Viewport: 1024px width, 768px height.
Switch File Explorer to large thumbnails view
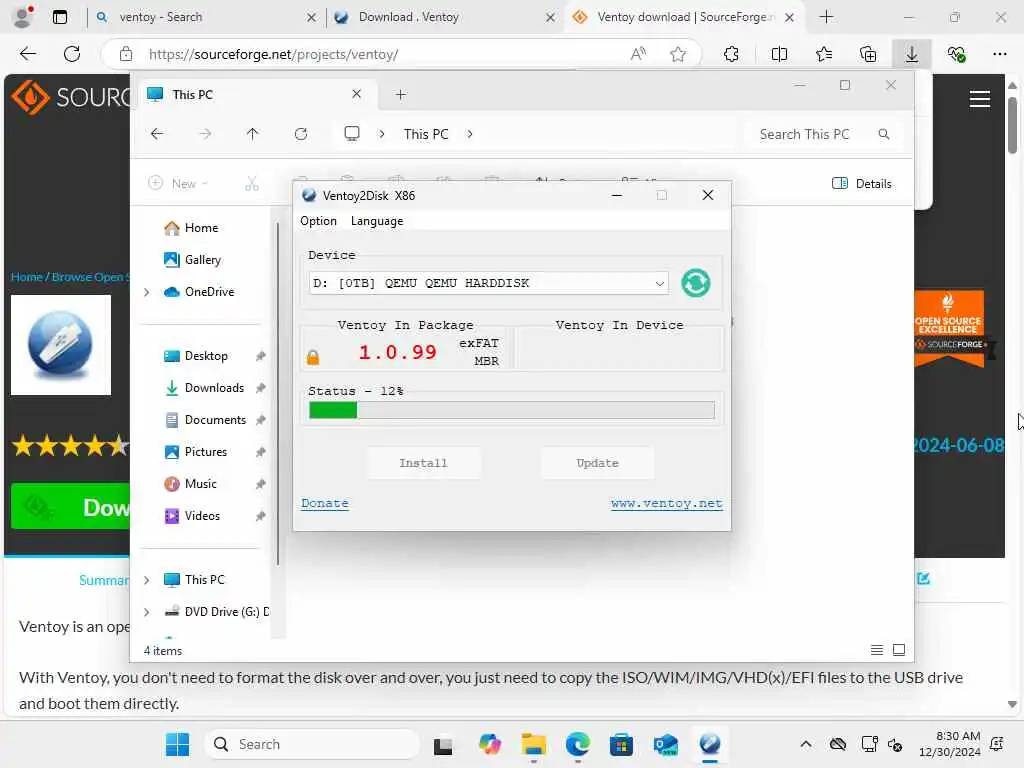[899, 650]
